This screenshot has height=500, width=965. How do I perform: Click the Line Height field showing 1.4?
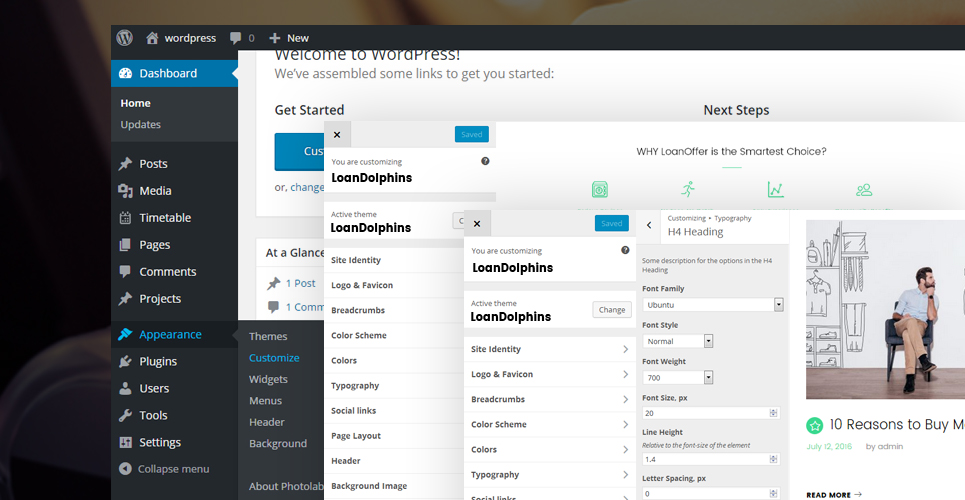pyautogui.click(x=711, y=459)
